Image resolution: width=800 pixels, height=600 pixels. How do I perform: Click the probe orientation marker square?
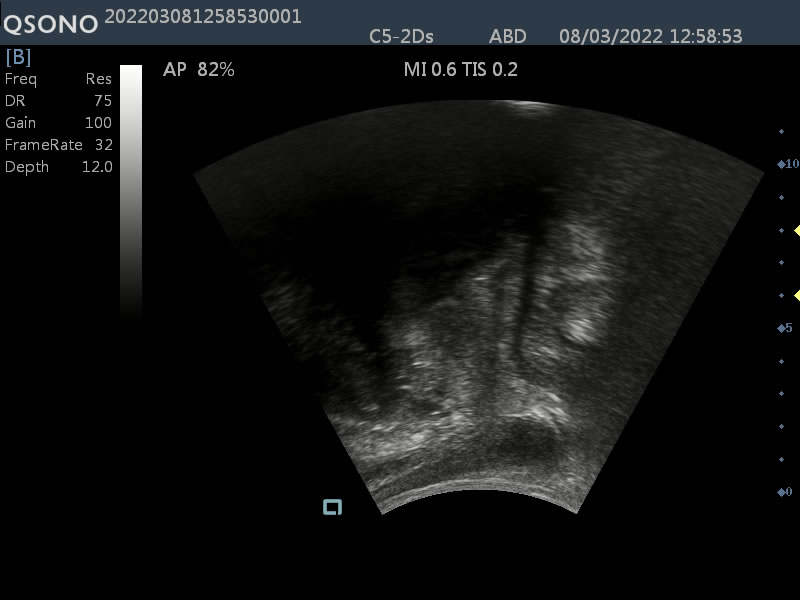click(332, 507)
